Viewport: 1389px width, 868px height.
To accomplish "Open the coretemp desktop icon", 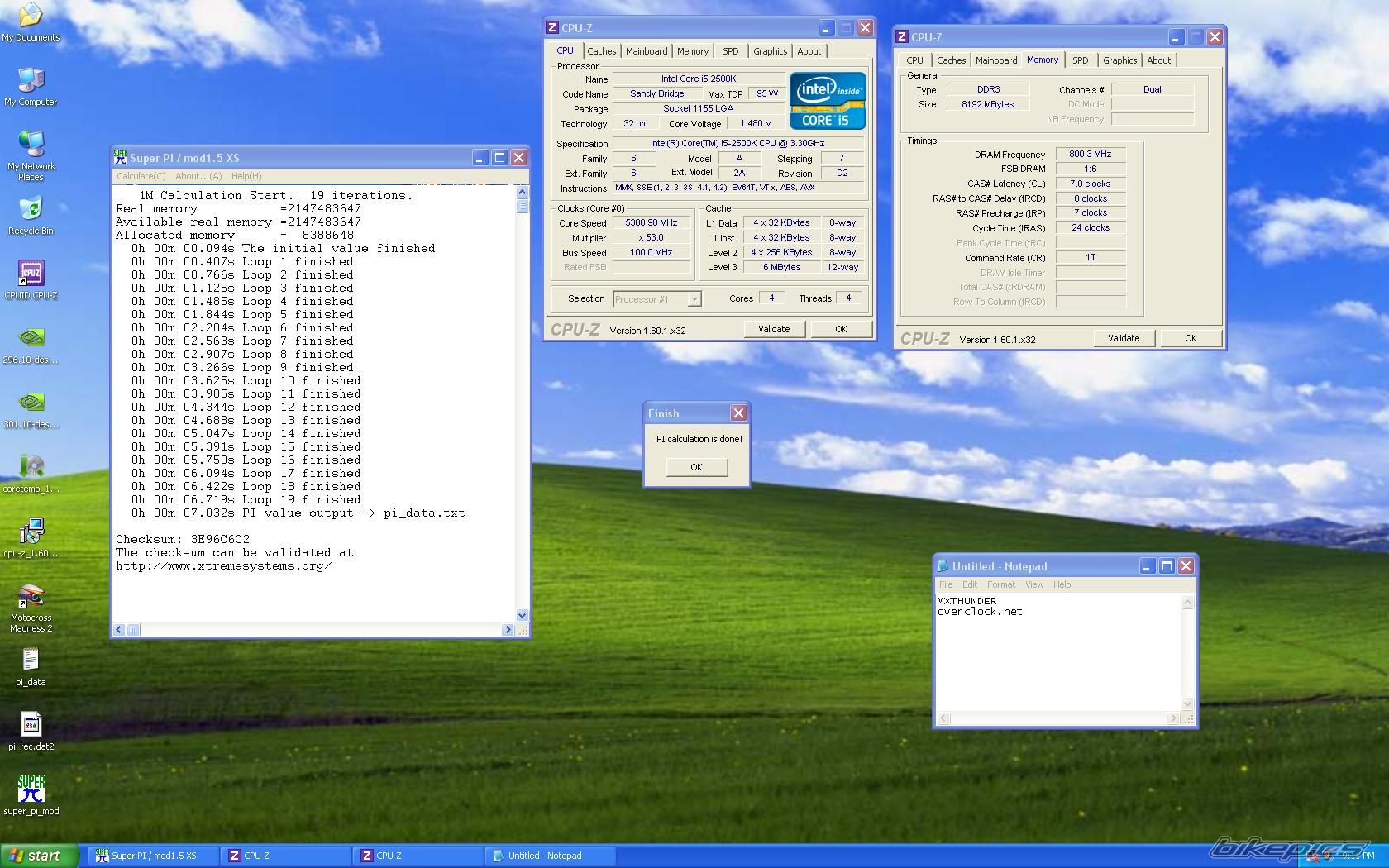I will pos(31,468).
